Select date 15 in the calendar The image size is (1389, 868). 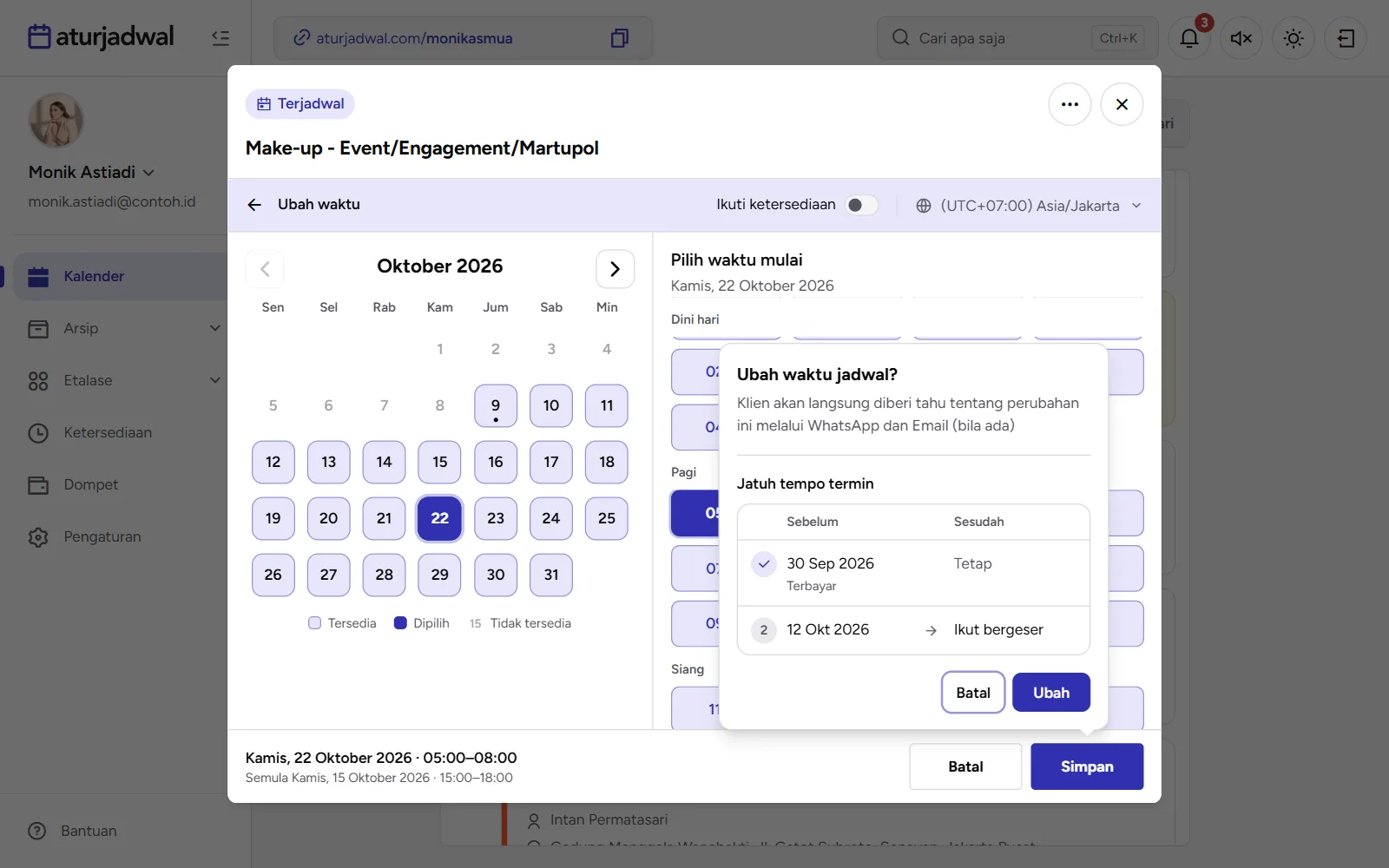(440, 462)
